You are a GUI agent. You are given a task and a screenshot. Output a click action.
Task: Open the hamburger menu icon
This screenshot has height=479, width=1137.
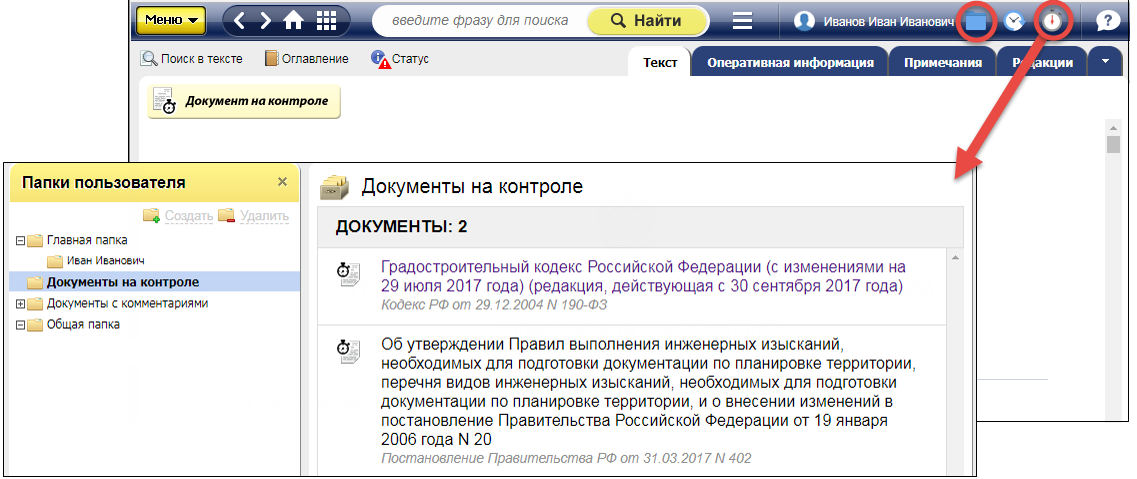(x=742, y=21)
